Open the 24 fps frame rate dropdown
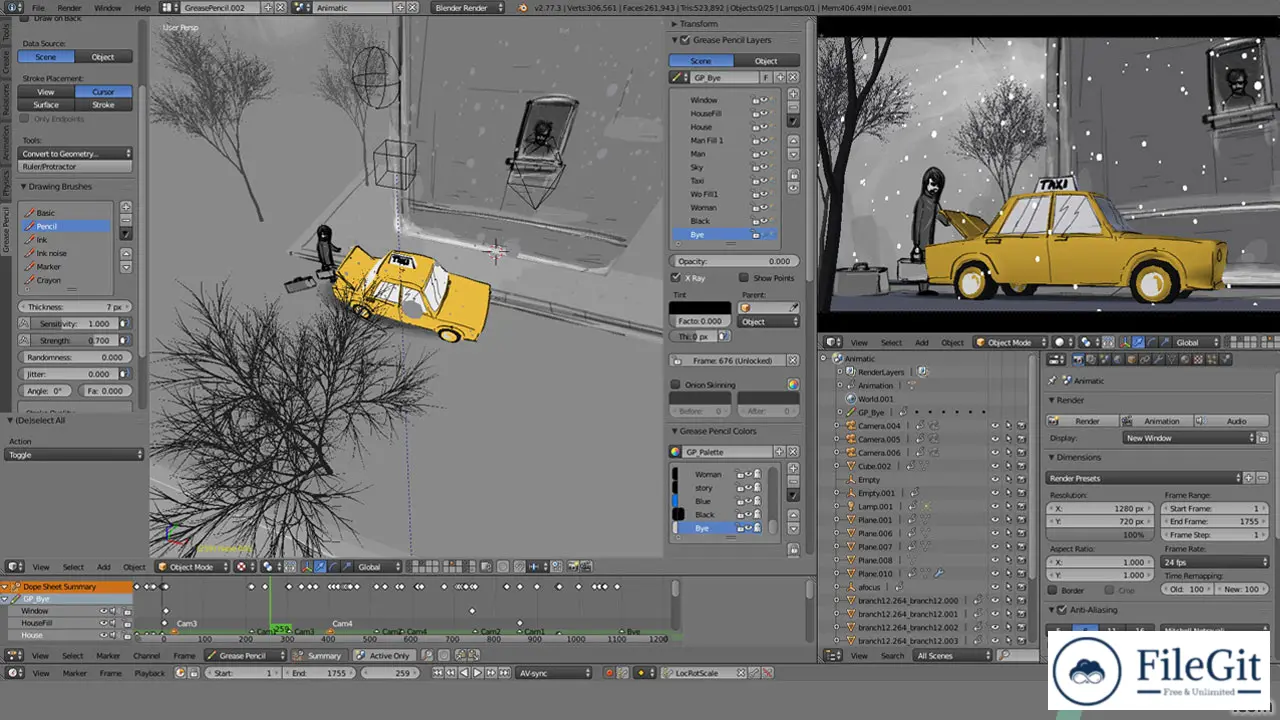The width and height of the screenshot is (1280, 720). click(x=1216, y=563)
